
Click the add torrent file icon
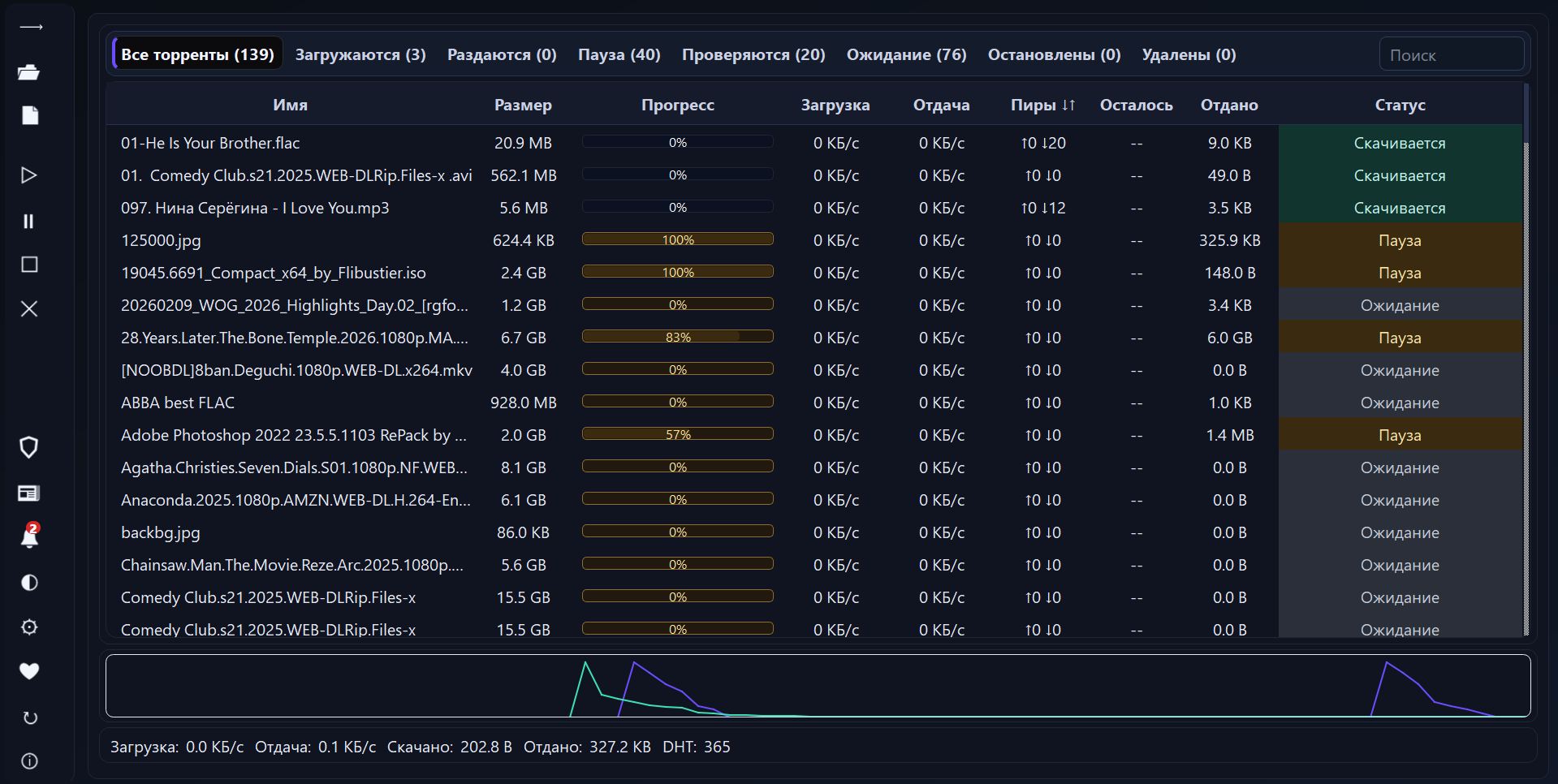click(x=29, y=116)
